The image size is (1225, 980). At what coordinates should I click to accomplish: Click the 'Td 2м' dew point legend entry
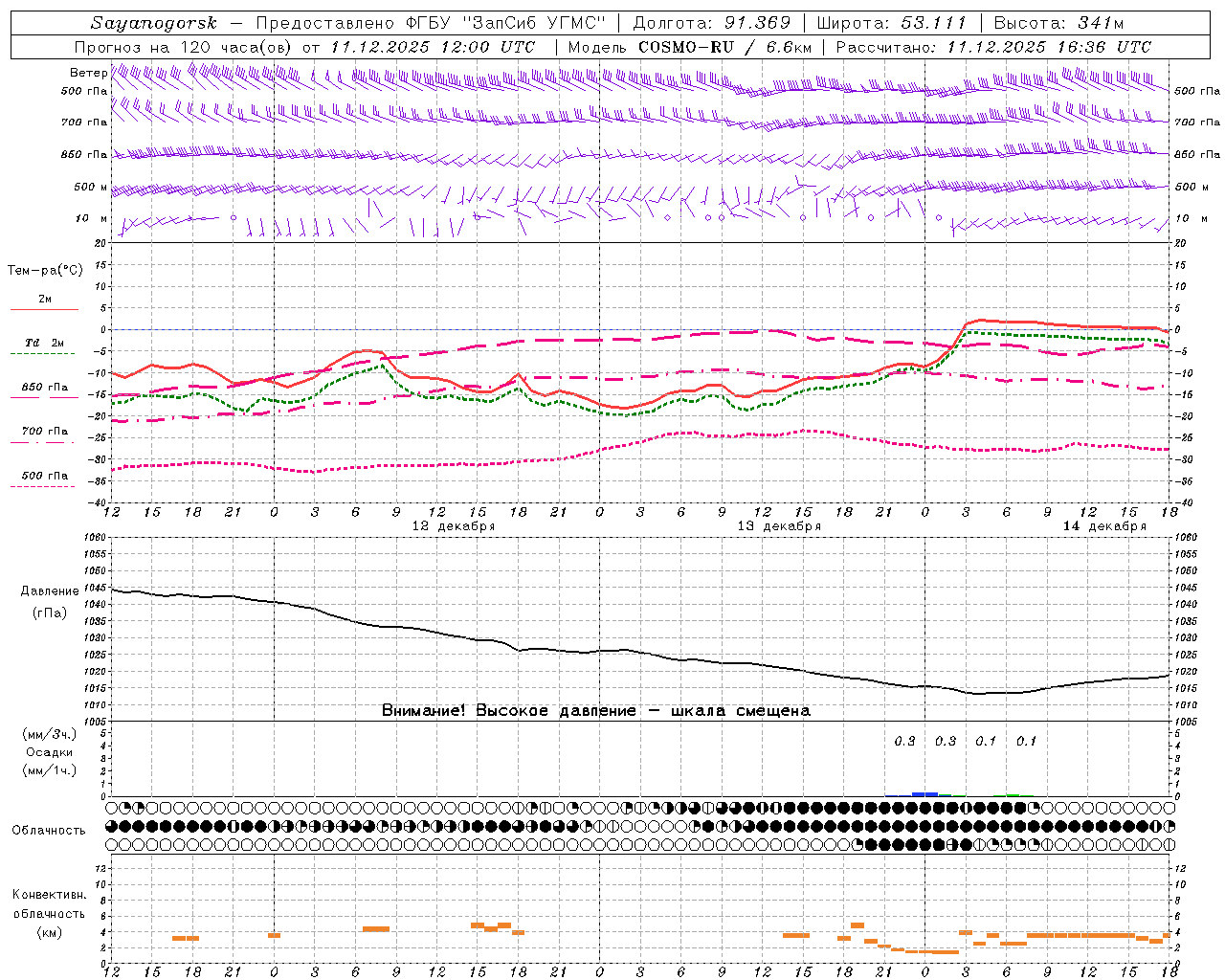(x=45, y=343)
